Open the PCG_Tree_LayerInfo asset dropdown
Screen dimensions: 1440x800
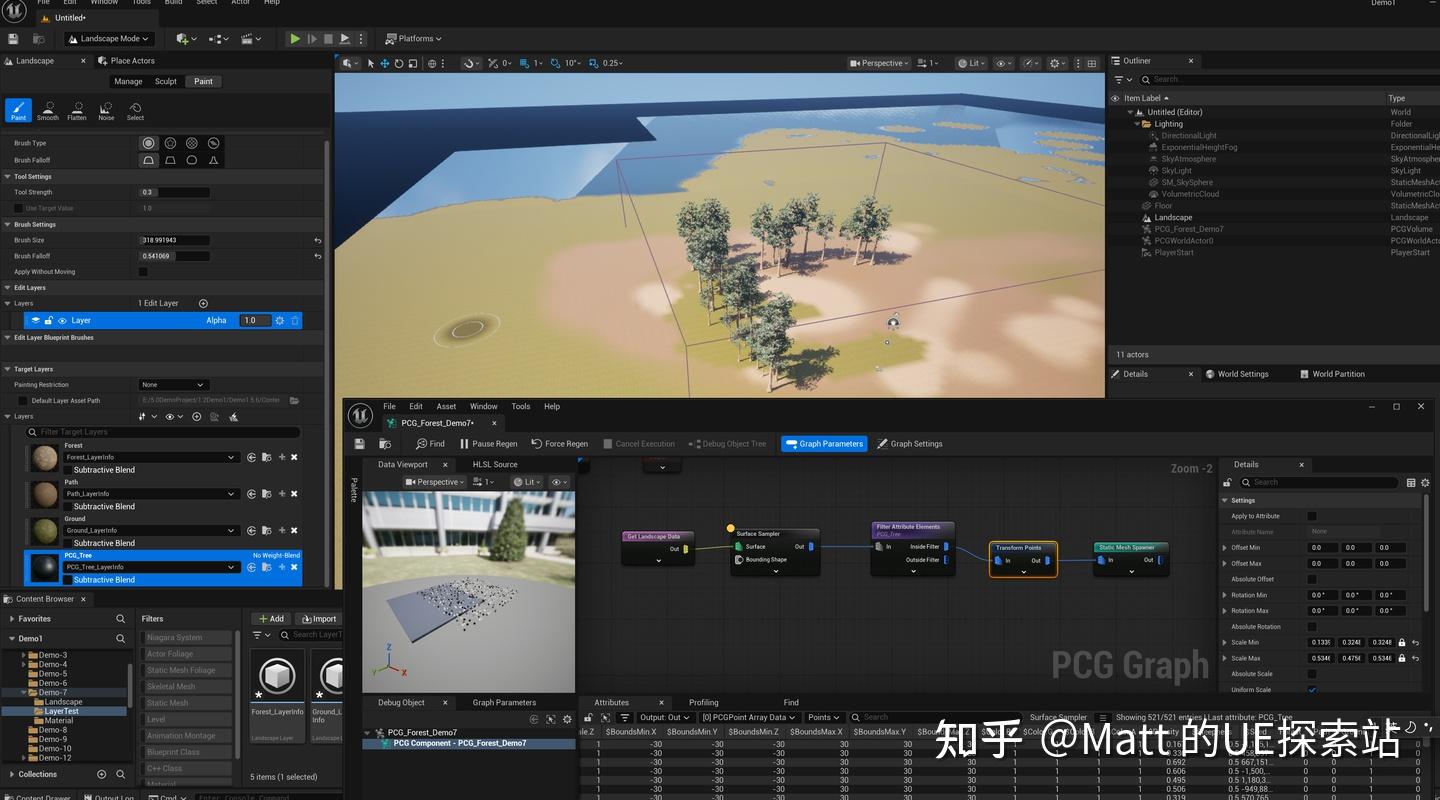coord(152,567)
